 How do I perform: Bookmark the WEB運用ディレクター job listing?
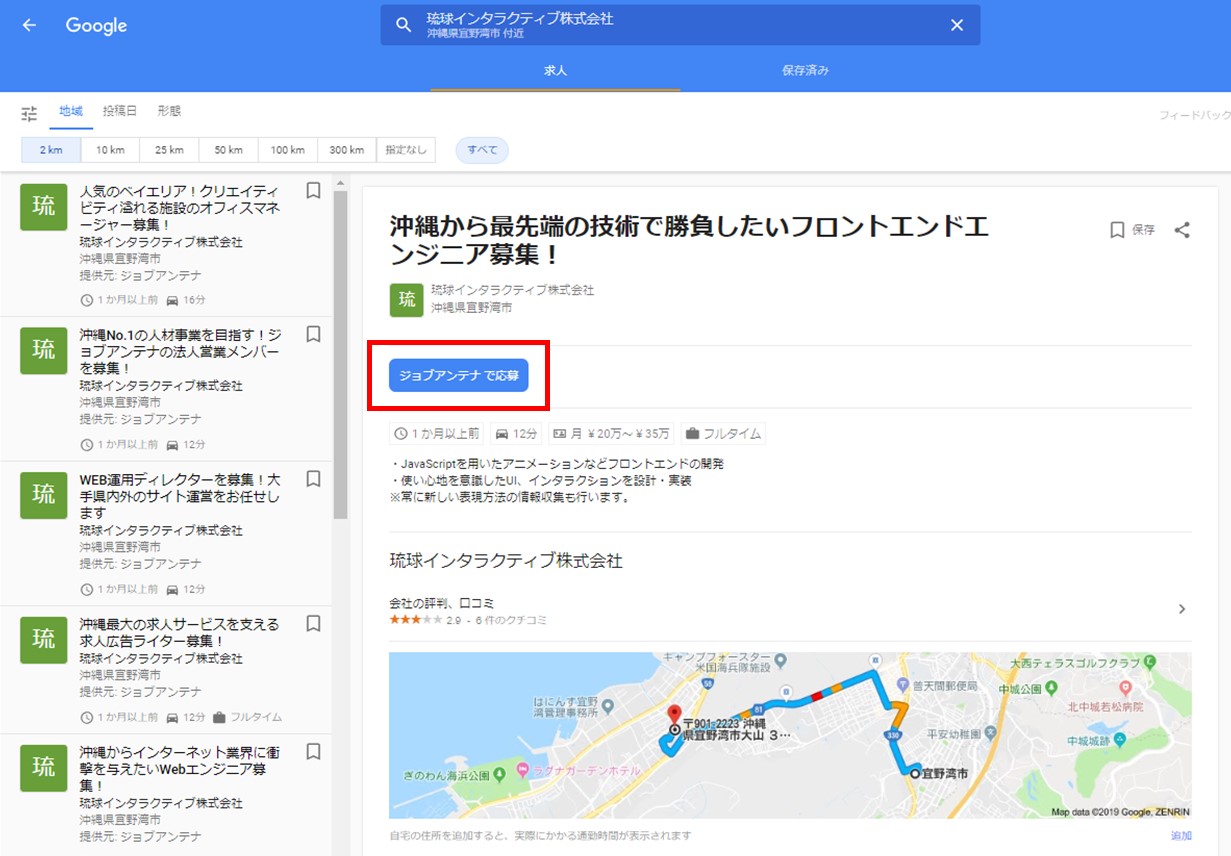click(313, 479)
